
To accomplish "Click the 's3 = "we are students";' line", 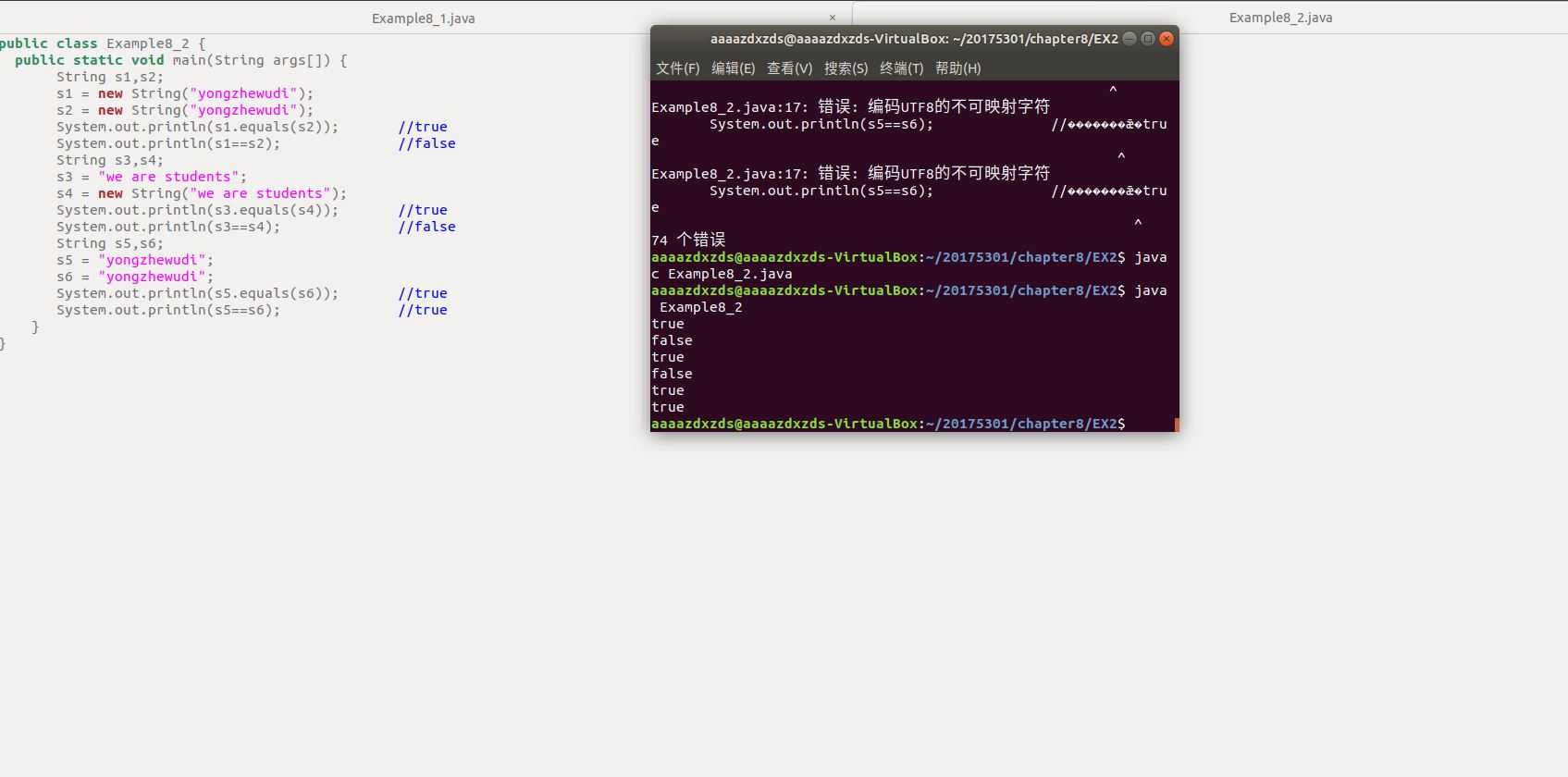I will click(x=152, y=177).
